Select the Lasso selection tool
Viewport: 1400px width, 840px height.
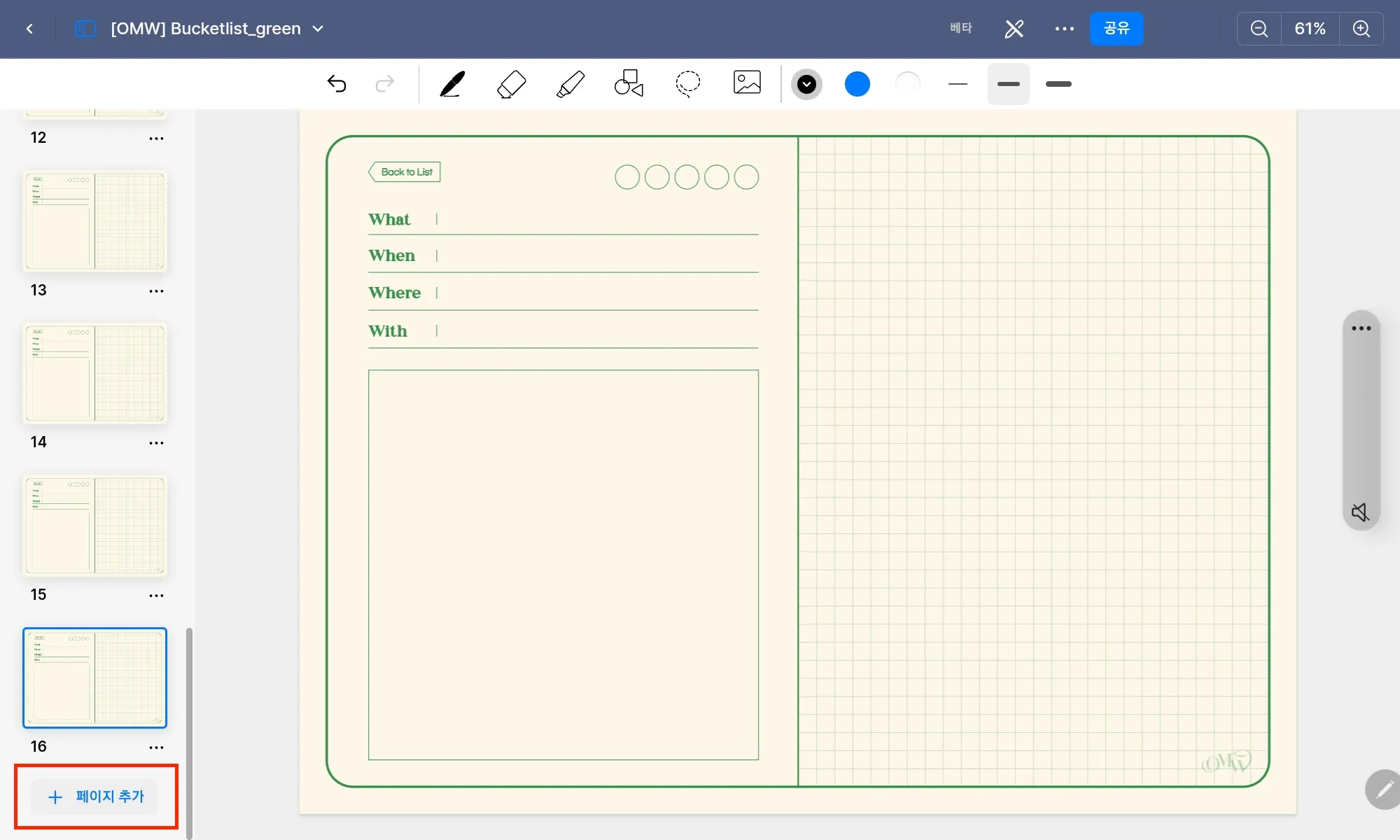(687, 83)
